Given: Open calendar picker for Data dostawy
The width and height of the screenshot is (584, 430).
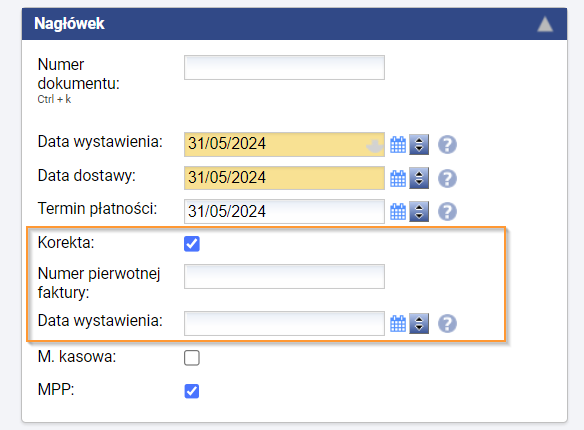Looking at the screenshot, I should [x=398, y=178].
